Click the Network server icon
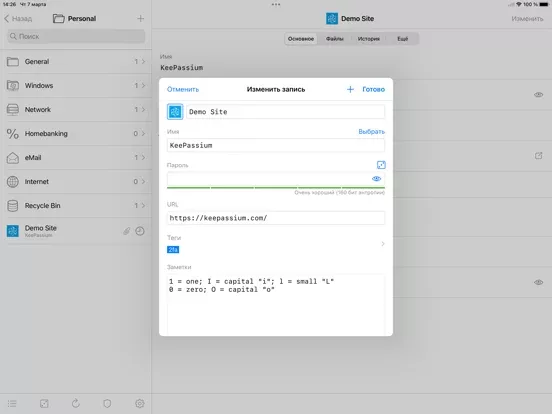This screenshot has height=414, width=552. [x=13, y=109]
